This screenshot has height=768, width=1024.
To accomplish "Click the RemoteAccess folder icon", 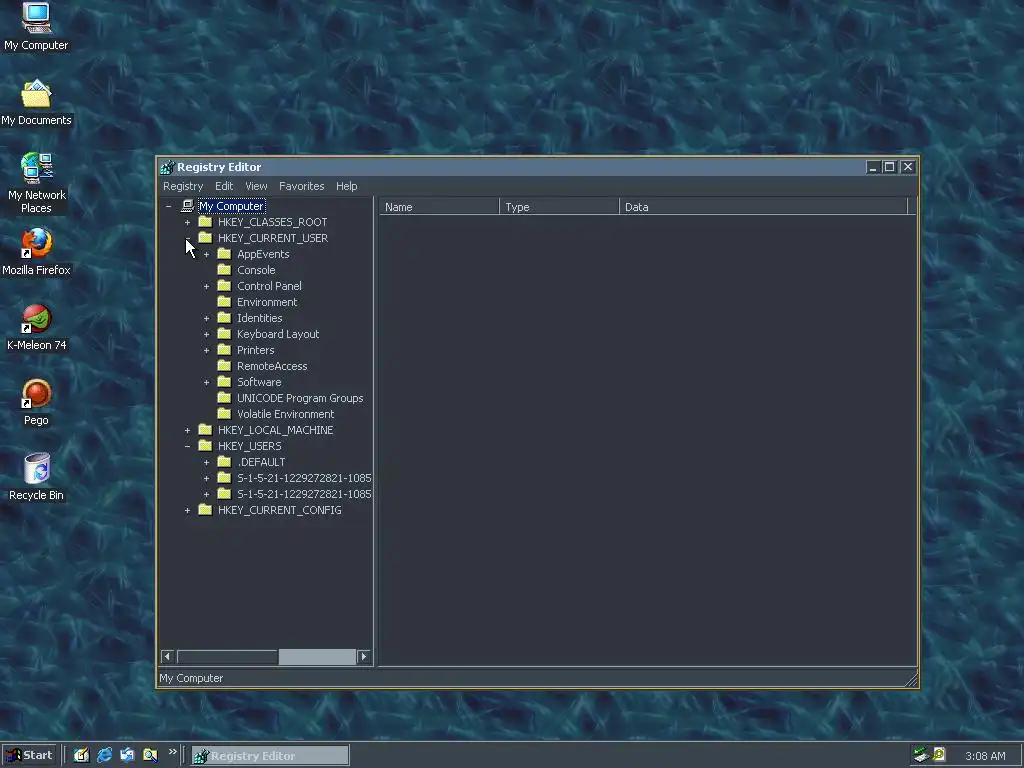I will click(x=224, y=366).
